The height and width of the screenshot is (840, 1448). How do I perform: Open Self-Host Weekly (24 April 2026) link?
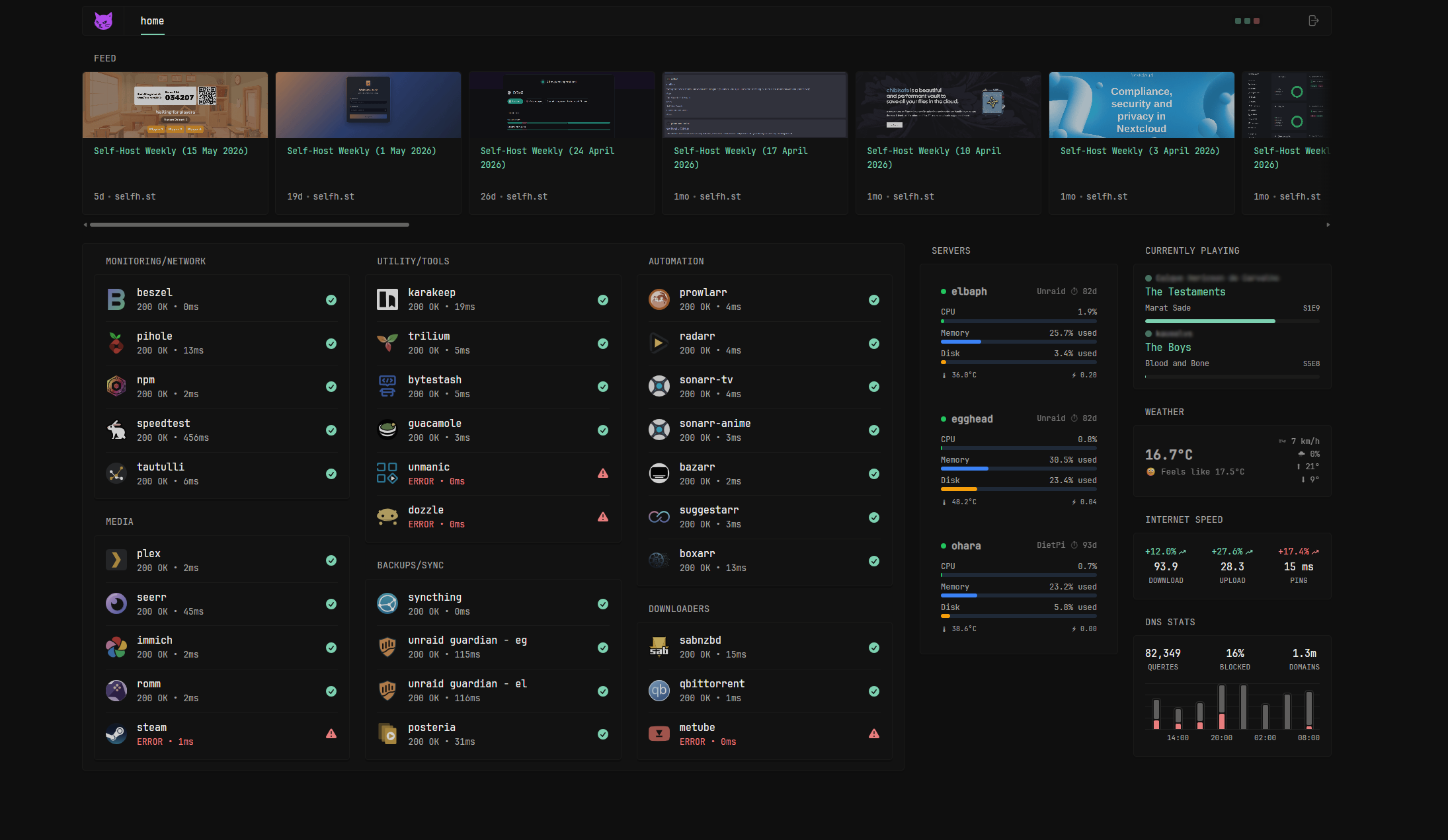(547, 158)
